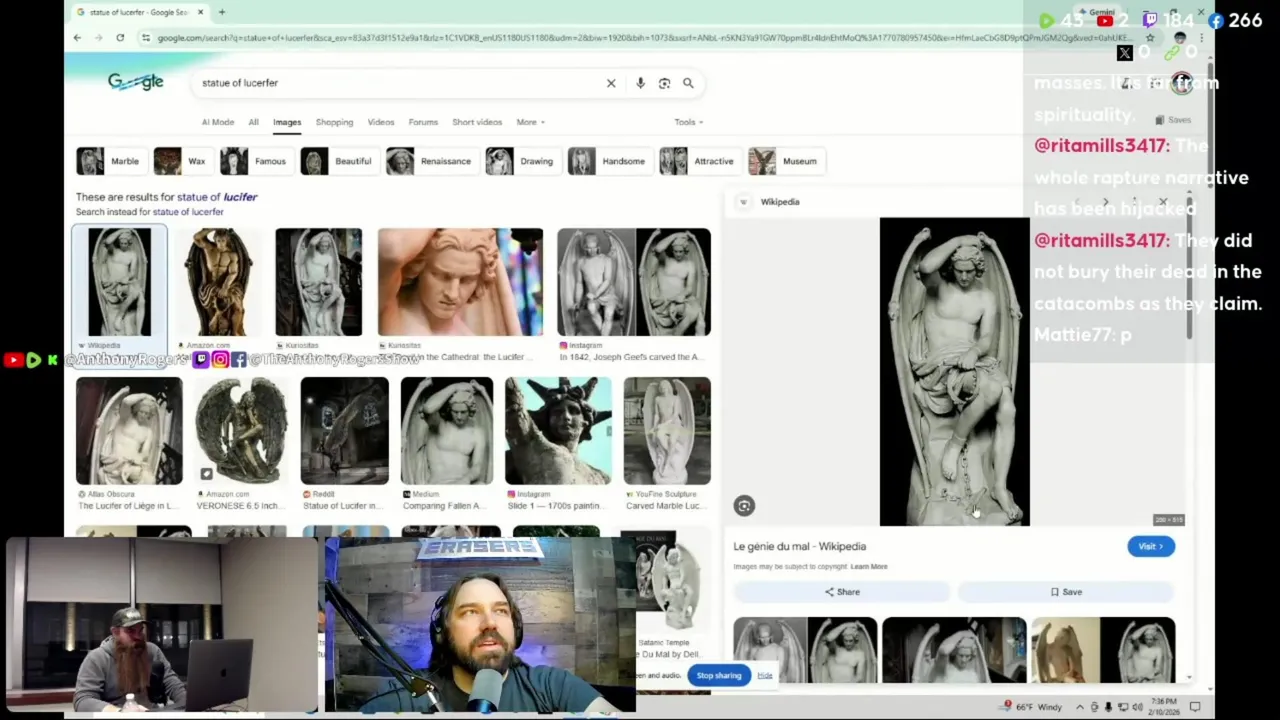The height and width of the screenshot is (720, 1280).
Task: Click the 'Stop sharing' button
Action: 719,676
